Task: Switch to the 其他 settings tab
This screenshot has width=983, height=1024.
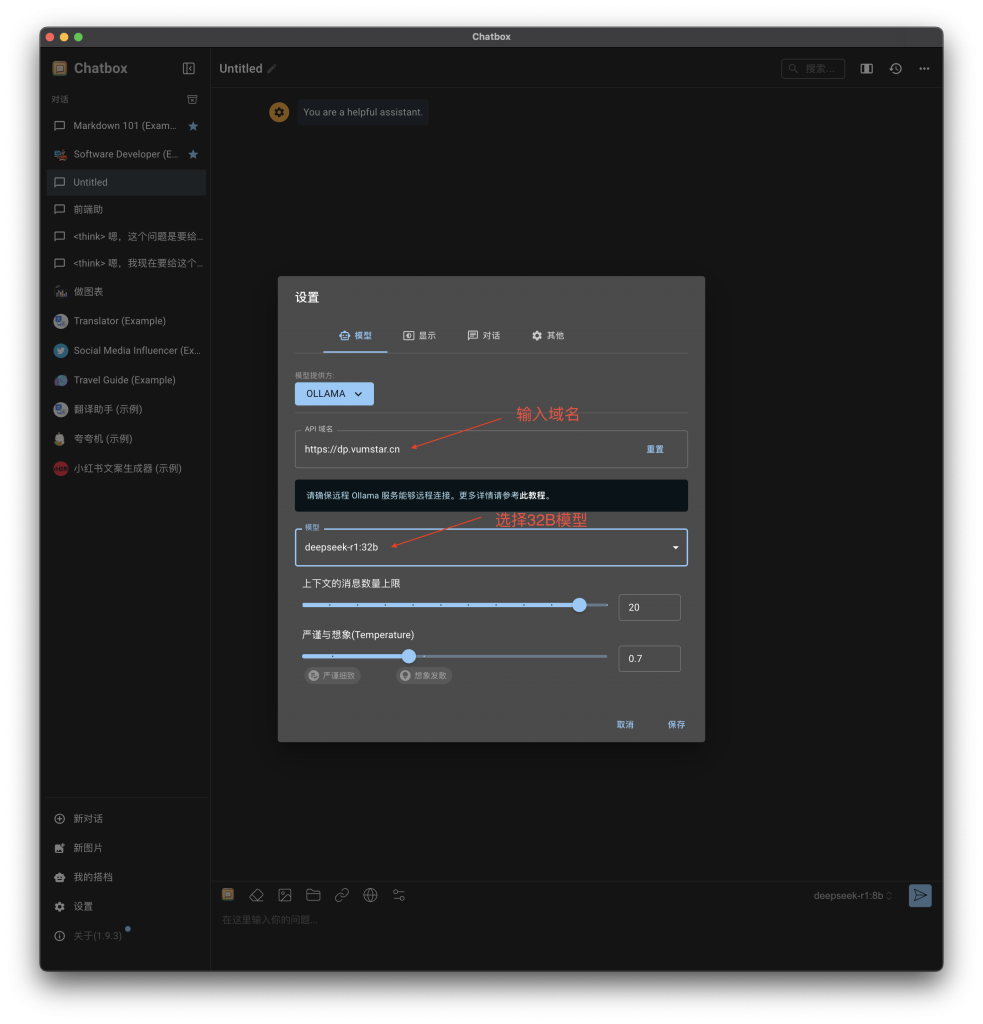Action: tap(547, 336)
